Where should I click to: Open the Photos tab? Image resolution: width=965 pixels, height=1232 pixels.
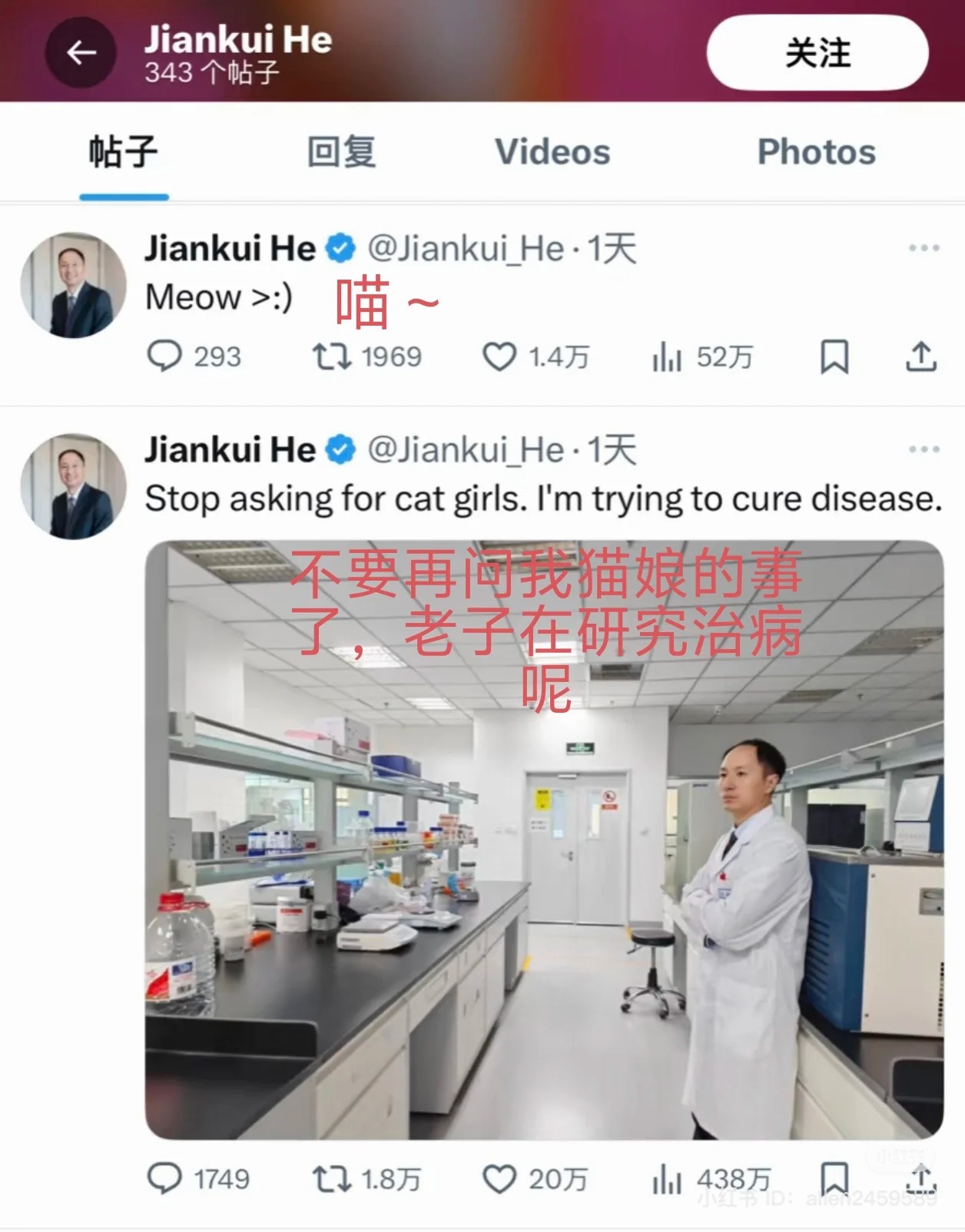tap(817, 151)
